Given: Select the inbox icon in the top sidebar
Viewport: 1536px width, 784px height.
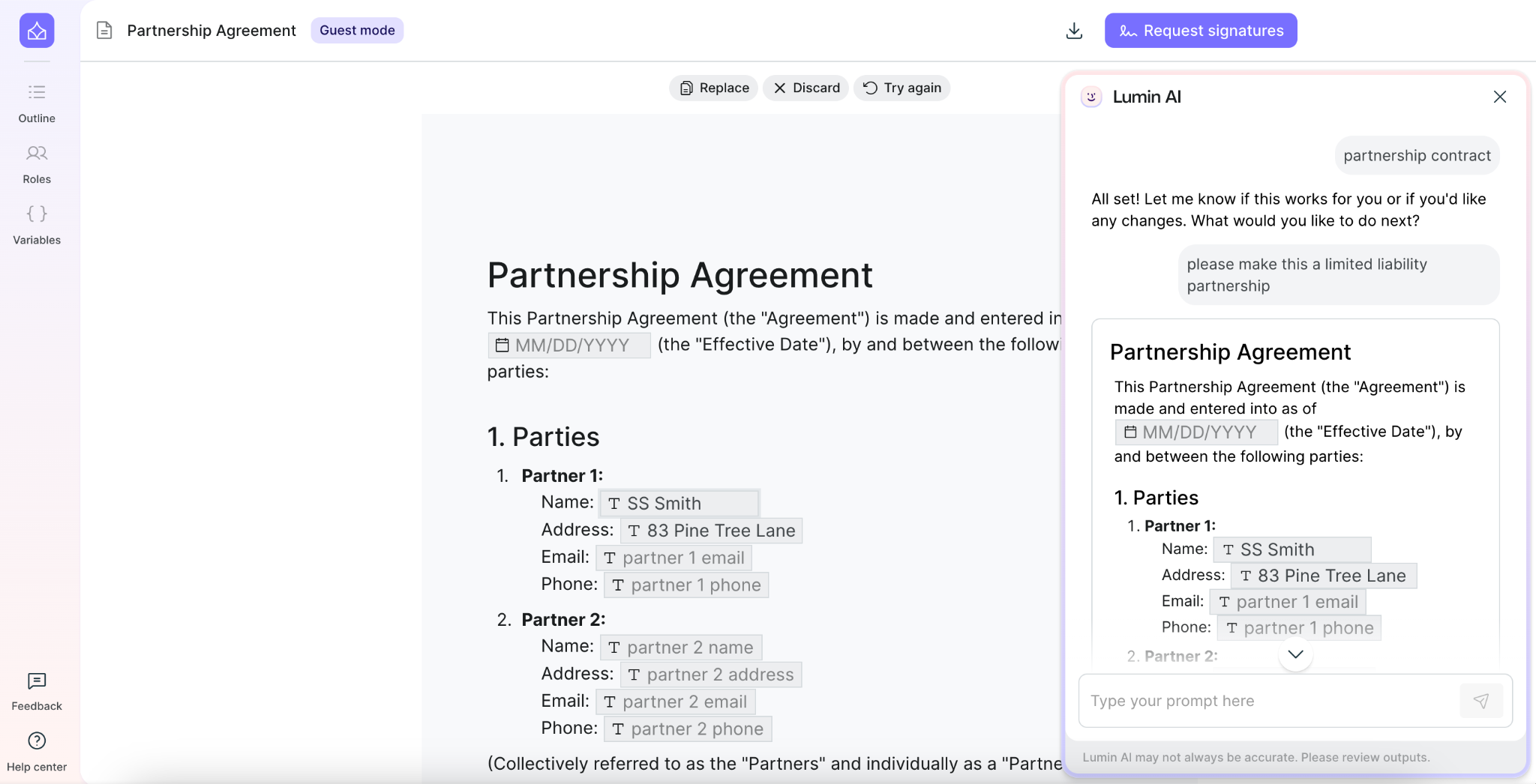Looking at the screenshot, I should coord(36,30).
